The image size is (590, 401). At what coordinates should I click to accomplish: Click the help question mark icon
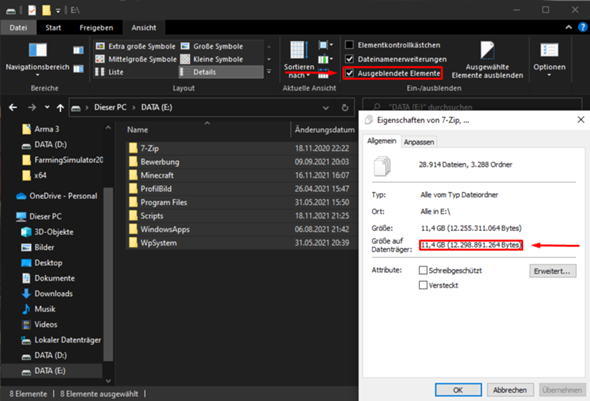(x=583, y=27)
